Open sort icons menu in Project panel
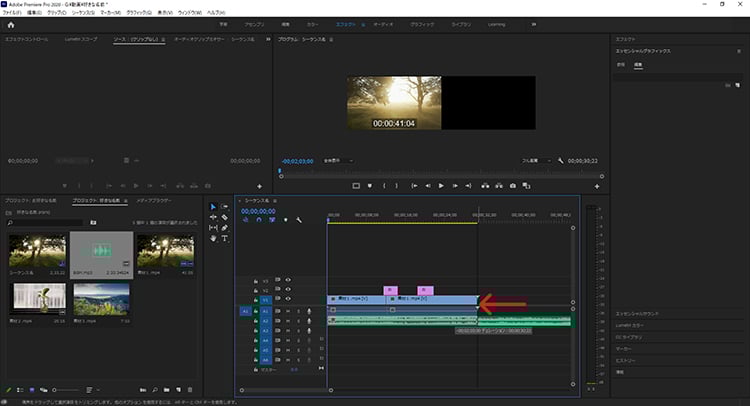750x406 pixels. click(x=91, y=390)
